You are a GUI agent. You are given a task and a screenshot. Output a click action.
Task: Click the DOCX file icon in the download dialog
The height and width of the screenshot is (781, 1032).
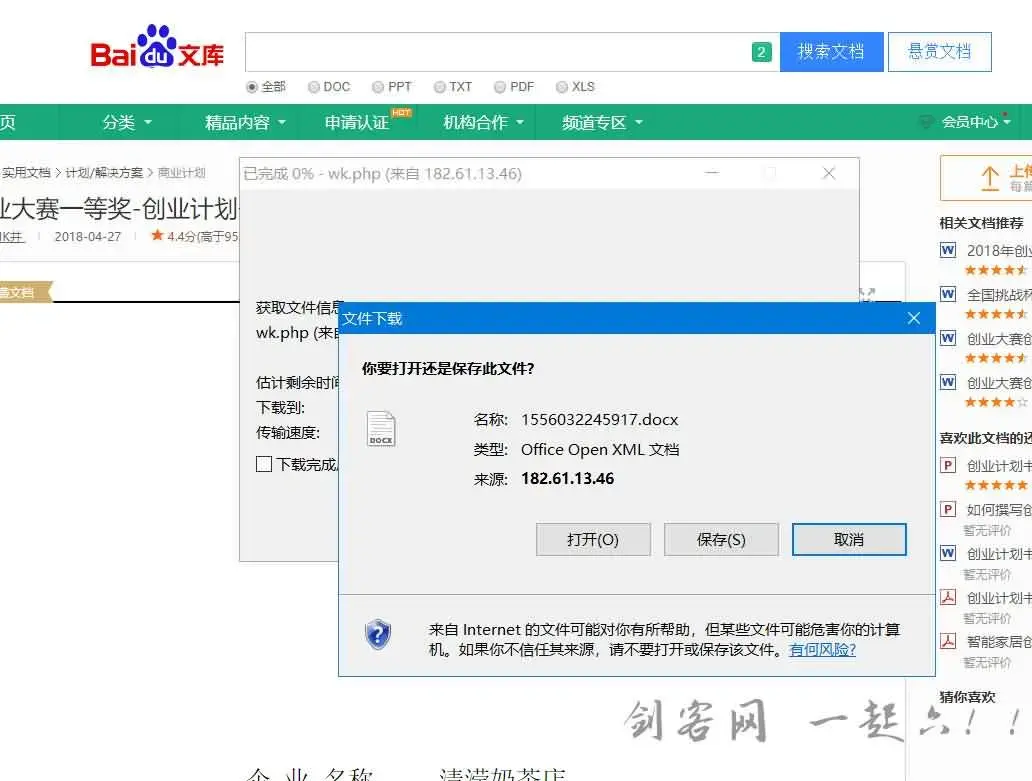pyautogui.click(x=381, y=429)
